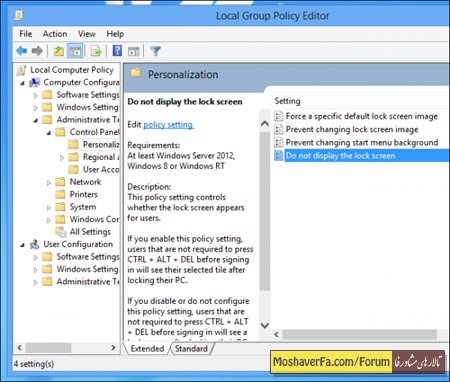Screen dimensions: 450x382
Task: Toggle the Show/Hide Action Pane icon
Action: 134,51
